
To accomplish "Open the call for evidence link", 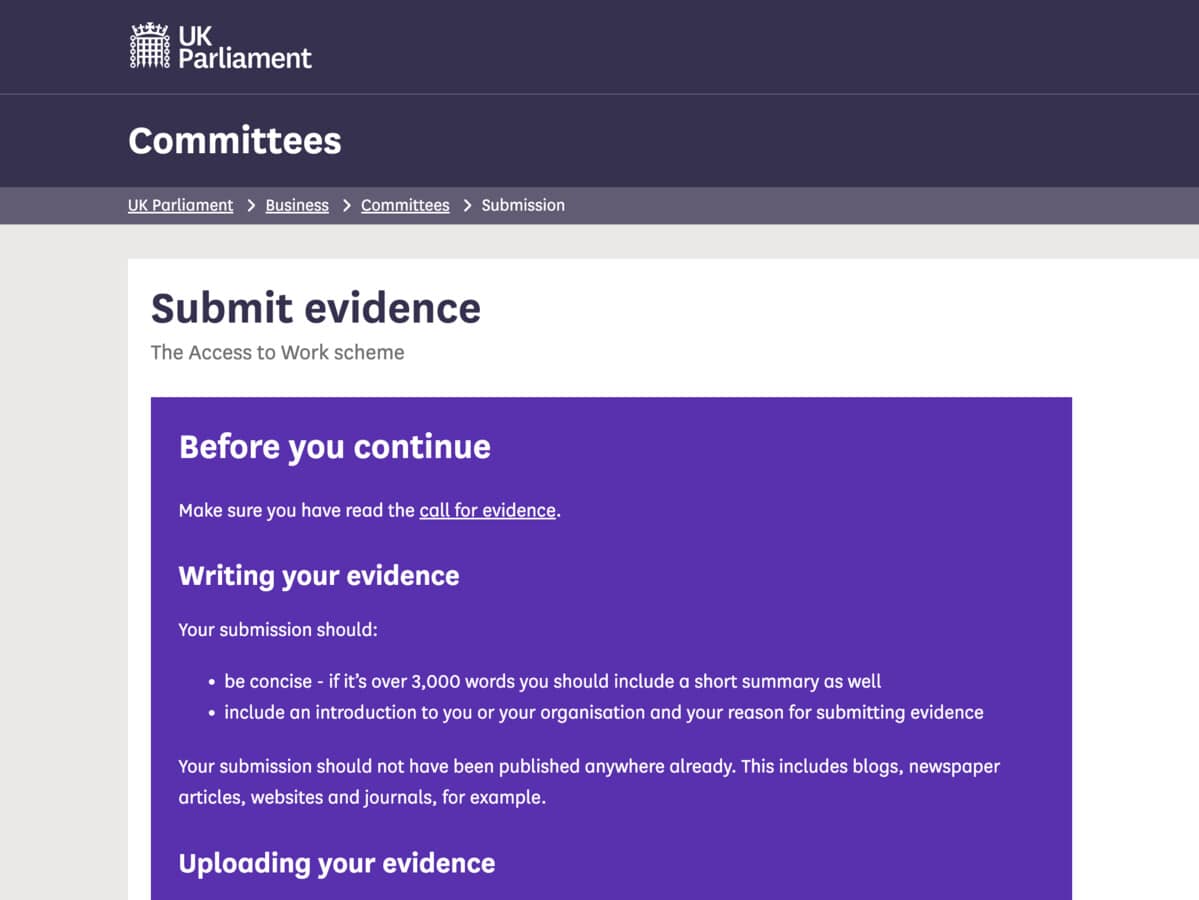I will click(x=487, y=510).
